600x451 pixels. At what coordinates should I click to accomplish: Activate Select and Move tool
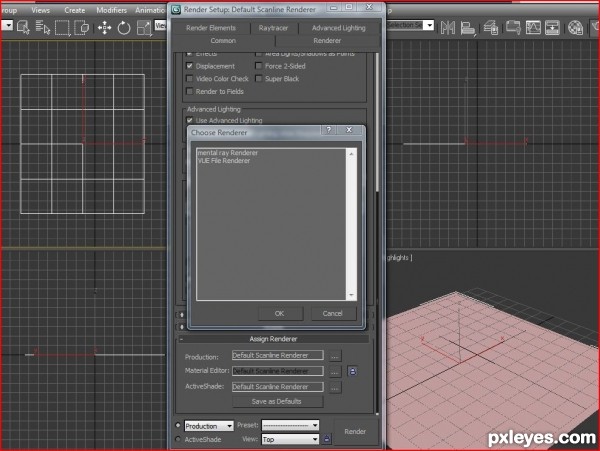104,28
